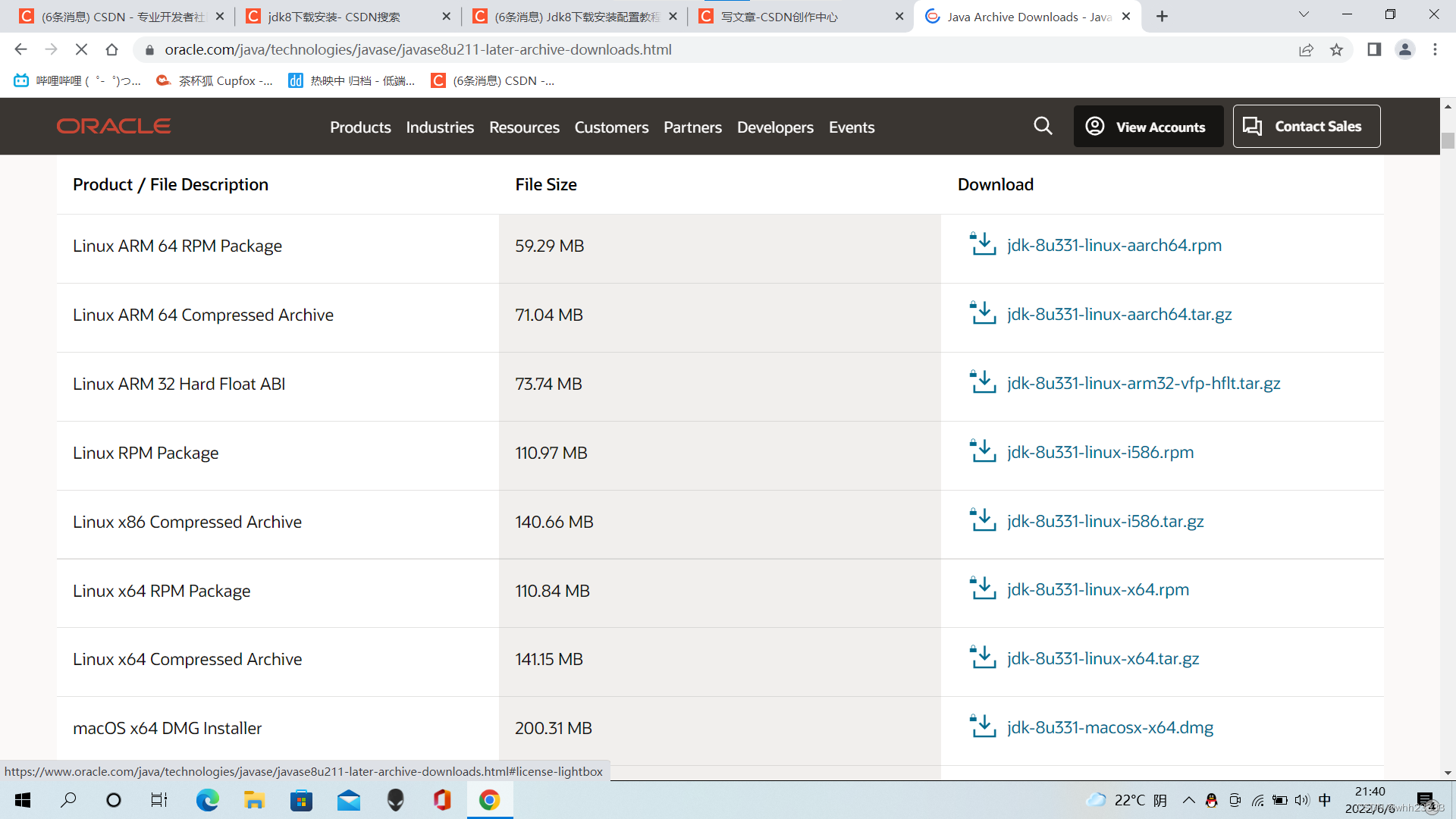Download jdk-8u331-linux-aarch64.tar.gz

1119,314
